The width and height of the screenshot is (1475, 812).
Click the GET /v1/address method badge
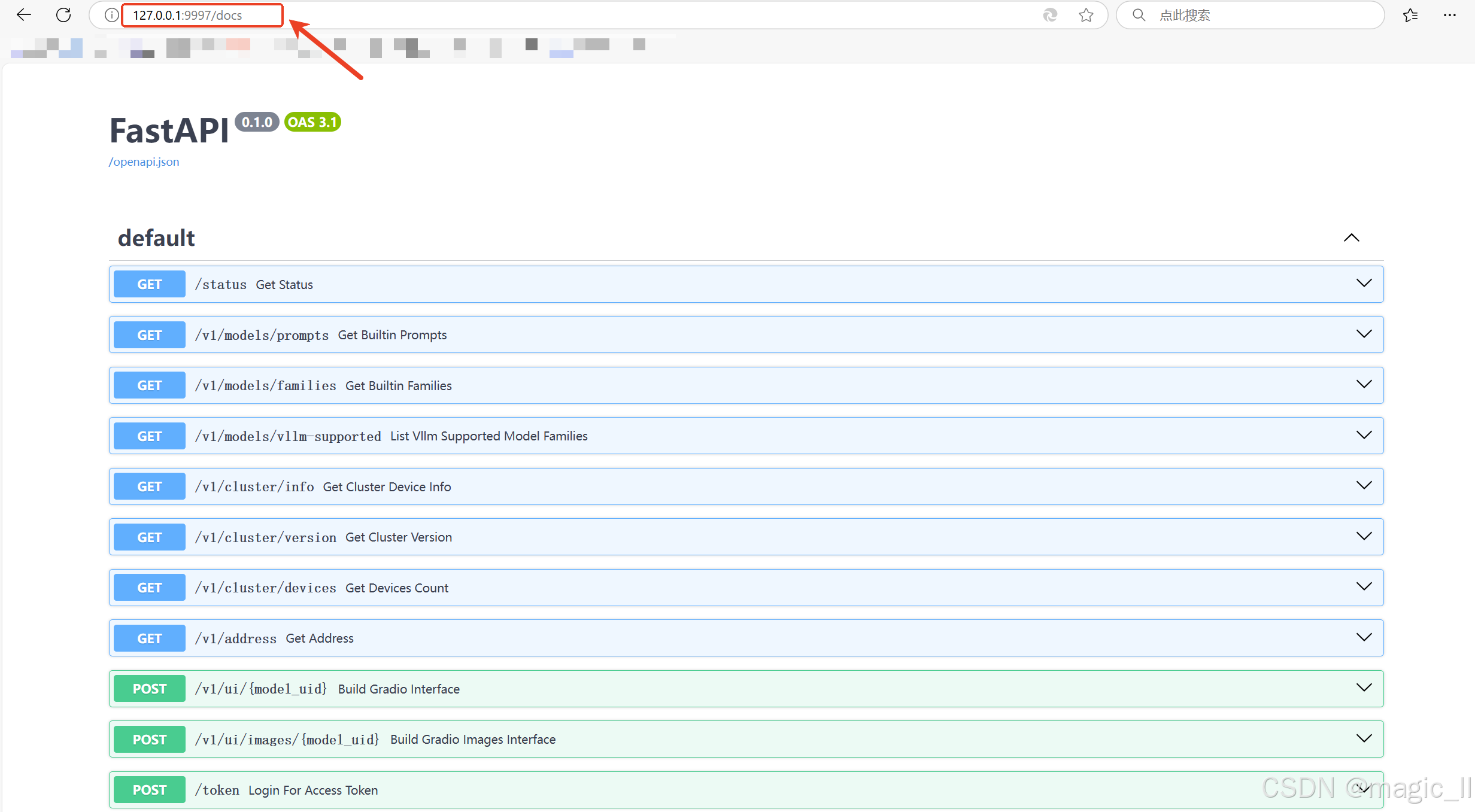click(149, 638)
